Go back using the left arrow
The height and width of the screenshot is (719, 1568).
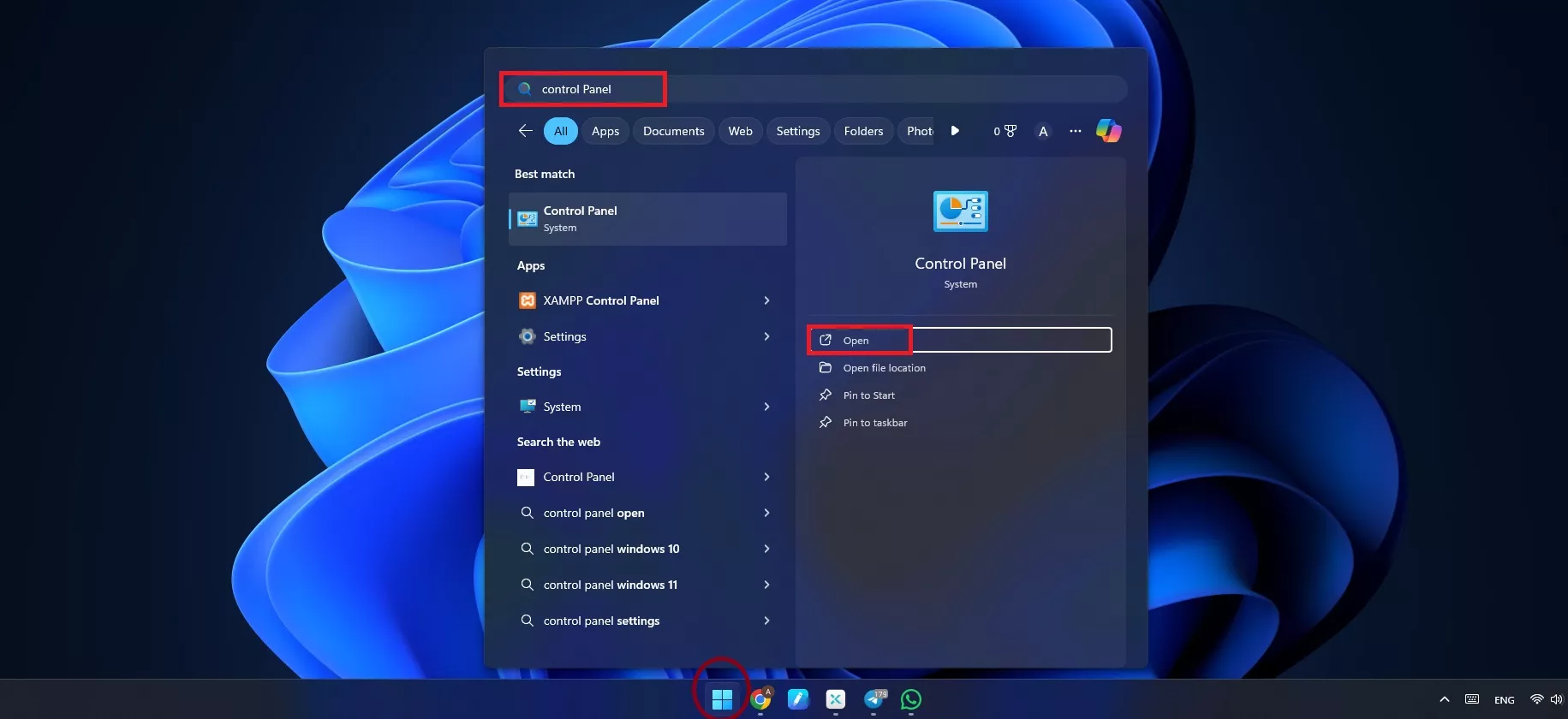click(x=526, y=131)
